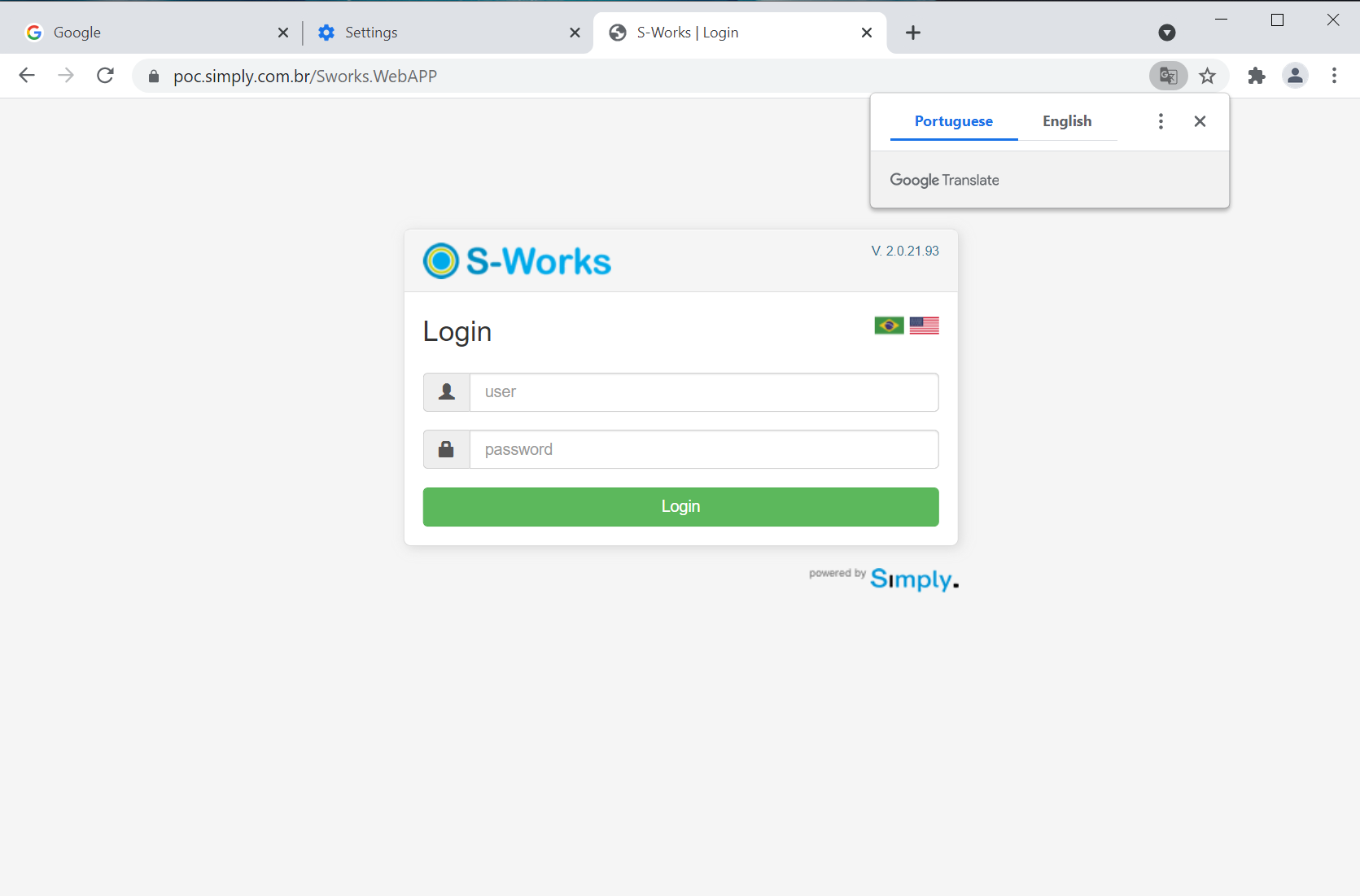Open translate popup options menu
Image resolution: width=1360 pixels, height=896 pixels.
tap(1161, 121)
